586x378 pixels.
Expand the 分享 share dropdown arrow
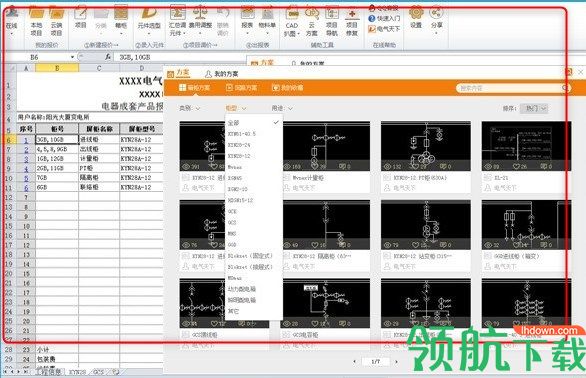click(x=436, y=33)
